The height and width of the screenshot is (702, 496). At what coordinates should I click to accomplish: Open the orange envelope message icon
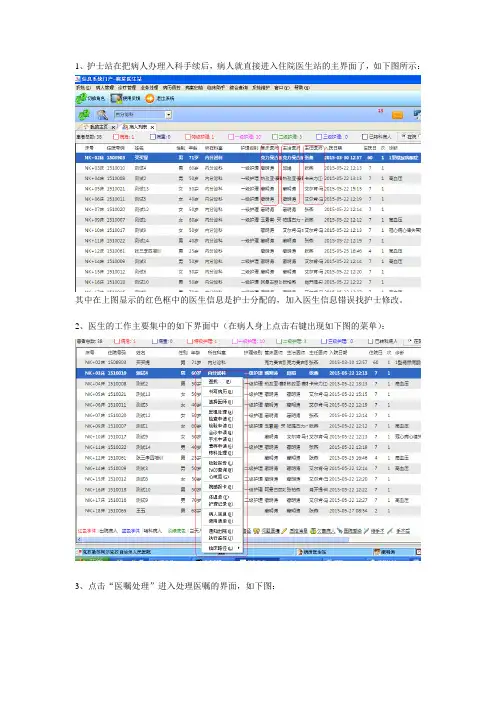click(x=397, y=115)
